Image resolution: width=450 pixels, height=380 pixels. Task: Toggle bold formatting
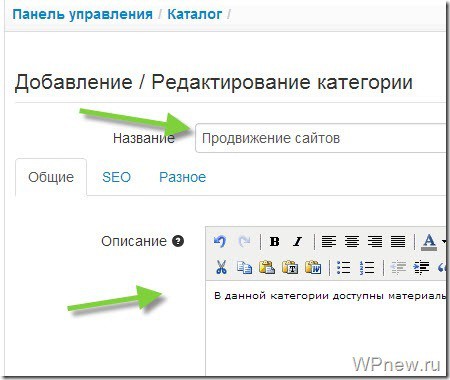pyautogui.click(x=274, y=241)
